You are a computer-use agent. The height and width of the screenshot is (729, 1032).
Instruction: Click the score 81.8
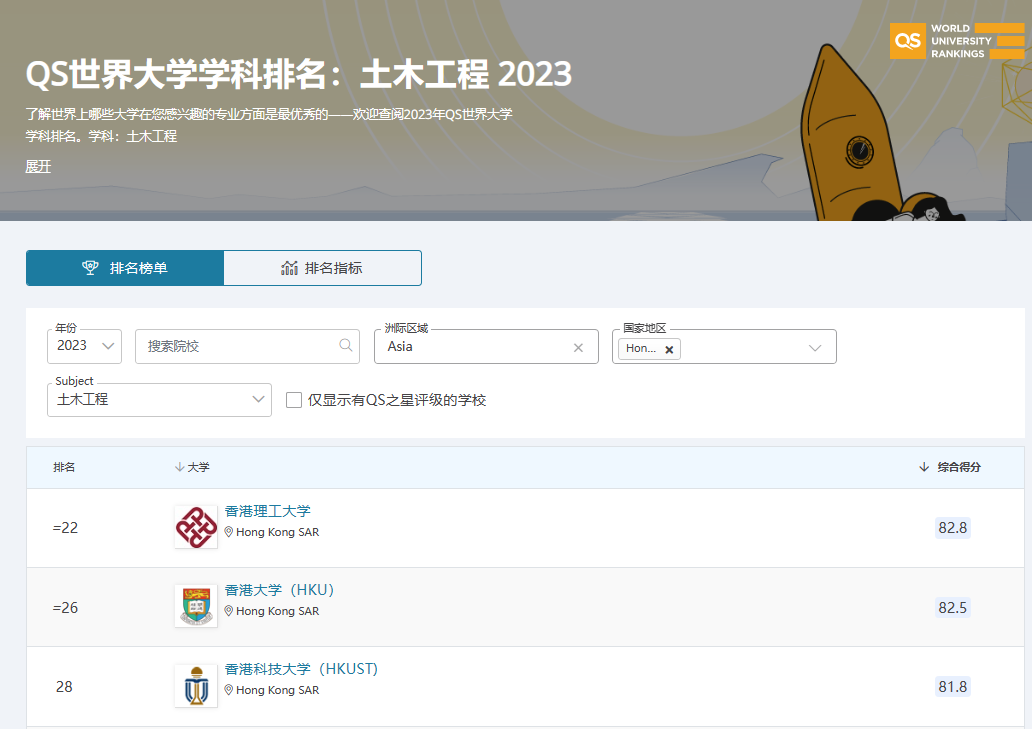952,686
